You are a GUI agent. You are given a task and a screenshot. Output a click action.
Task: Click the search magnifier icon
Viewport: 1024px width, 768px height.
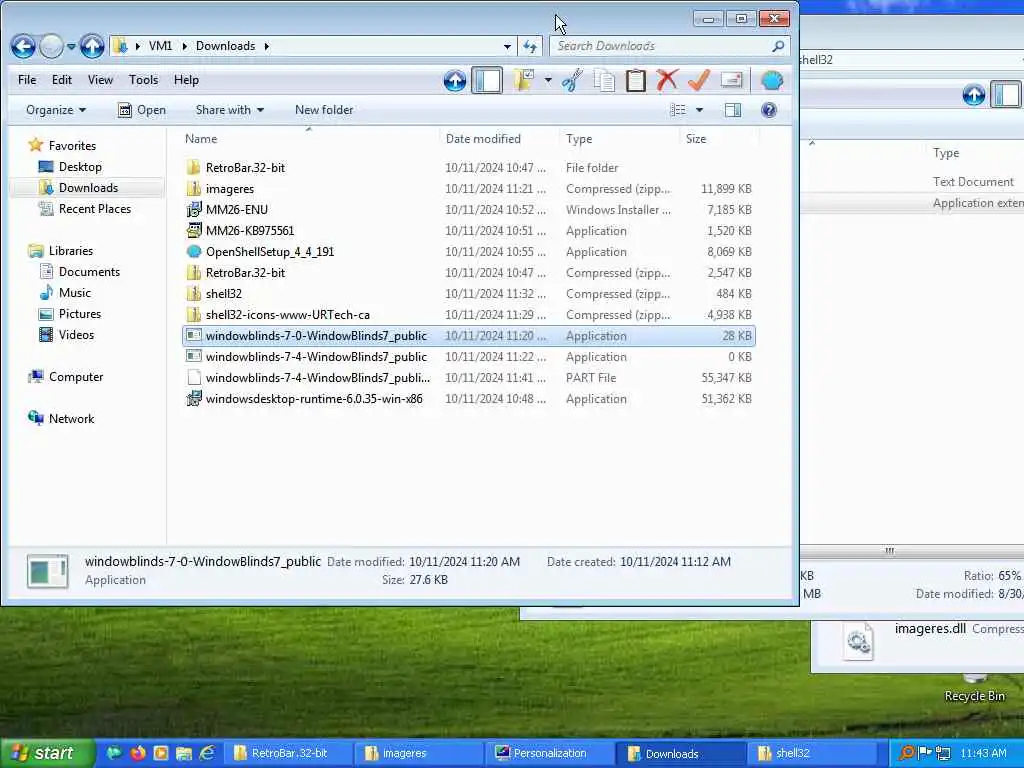coord(778,46)
